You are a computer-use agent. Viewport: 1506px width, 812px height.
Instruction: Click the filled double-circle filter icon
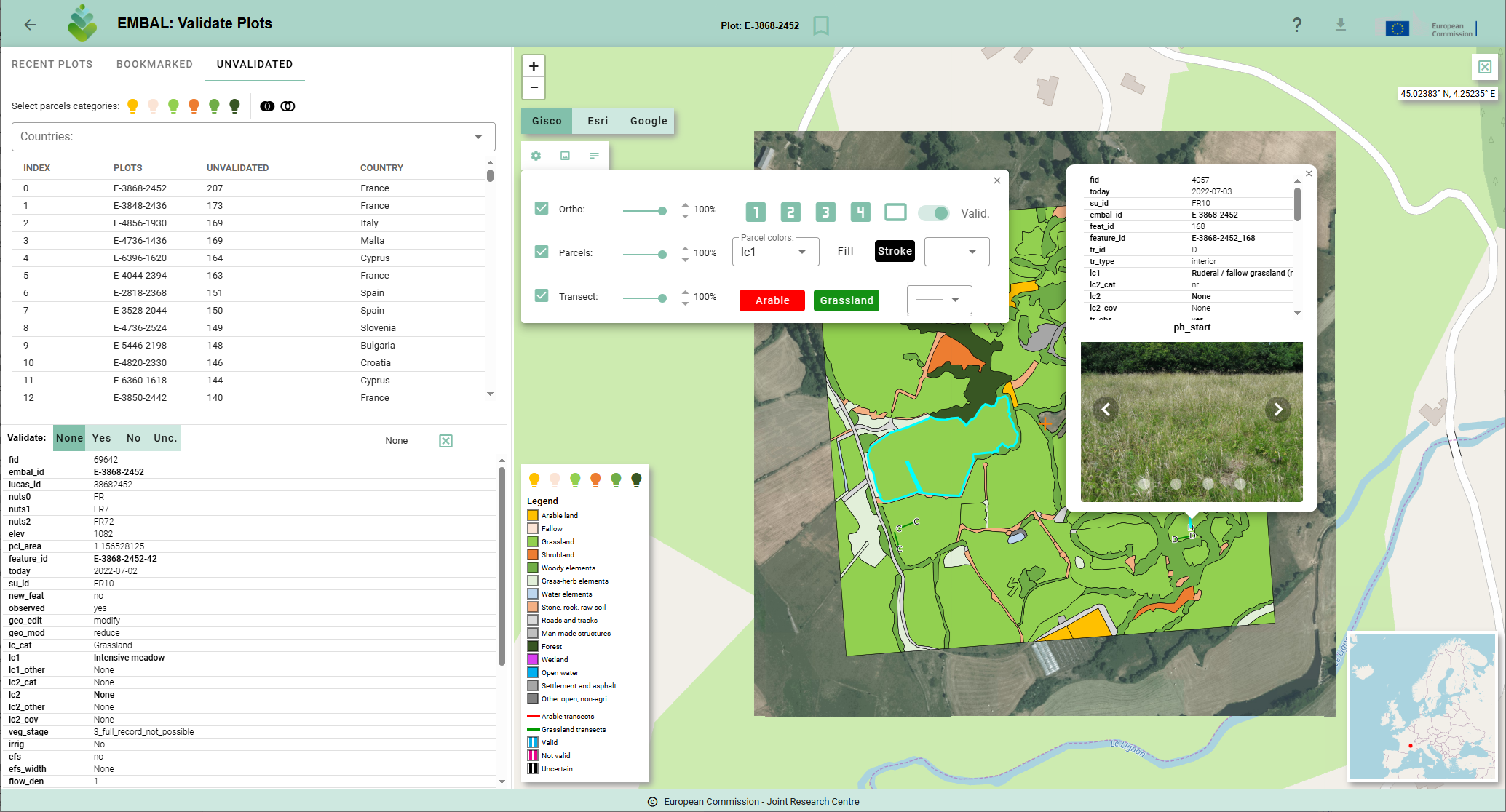267,106
